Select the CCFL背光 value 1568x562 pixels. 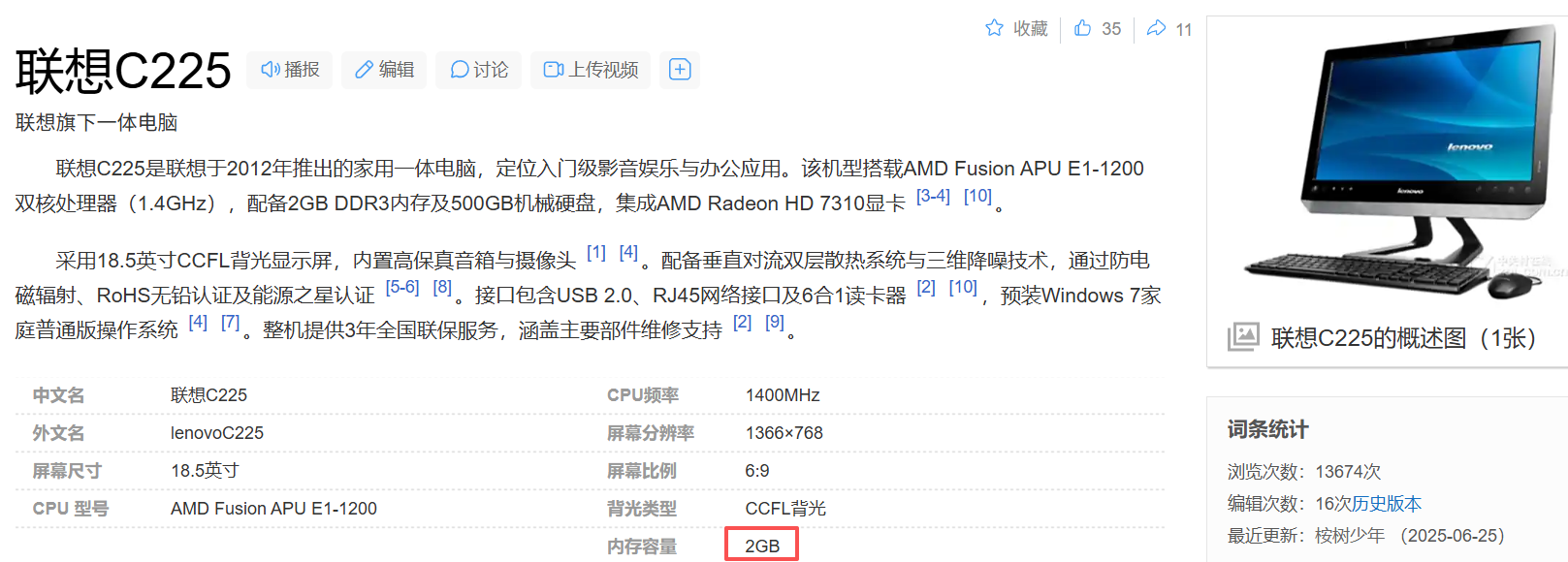click(x=785, y=509)
